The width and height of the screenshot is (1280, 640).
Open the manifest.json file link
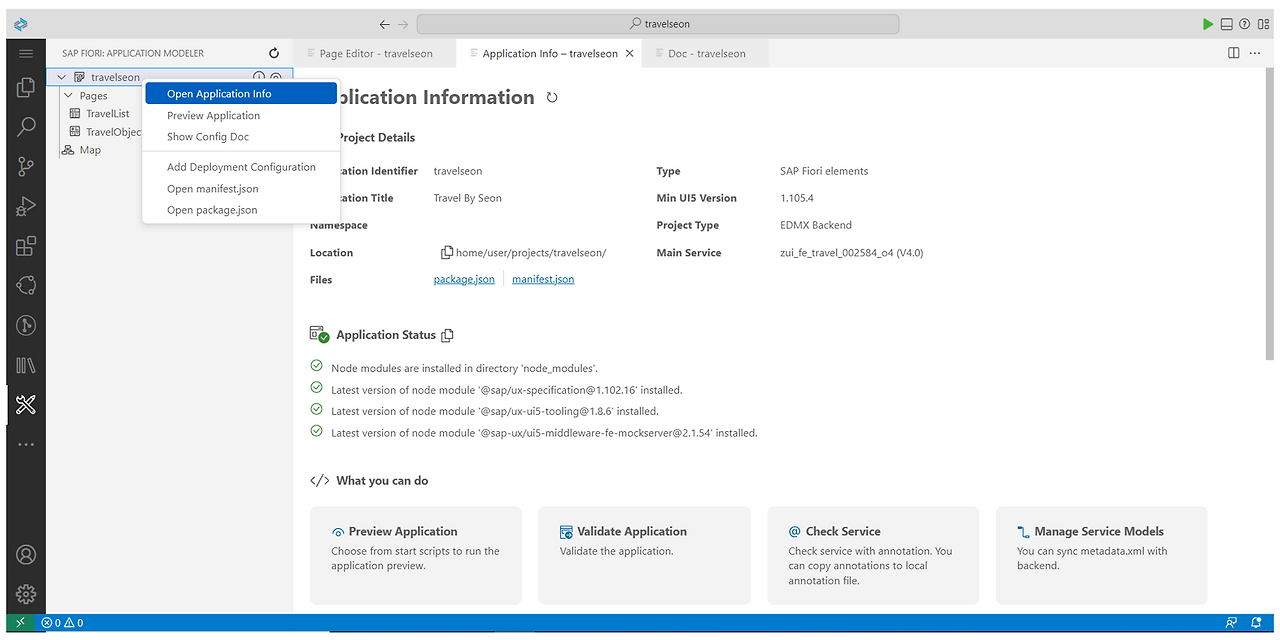pos(543,280)
